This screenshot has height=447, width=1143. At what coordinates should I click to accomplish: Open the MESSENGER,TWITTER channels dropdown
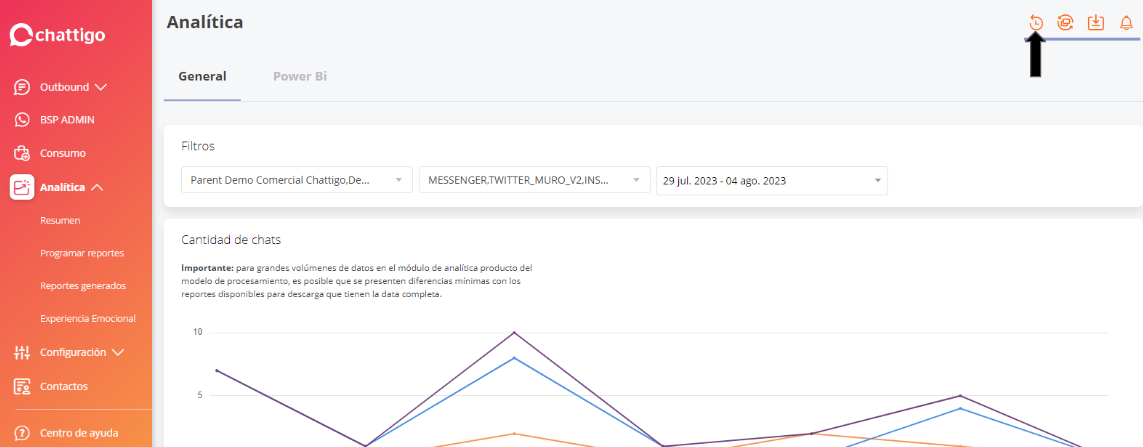pos(534,180)
